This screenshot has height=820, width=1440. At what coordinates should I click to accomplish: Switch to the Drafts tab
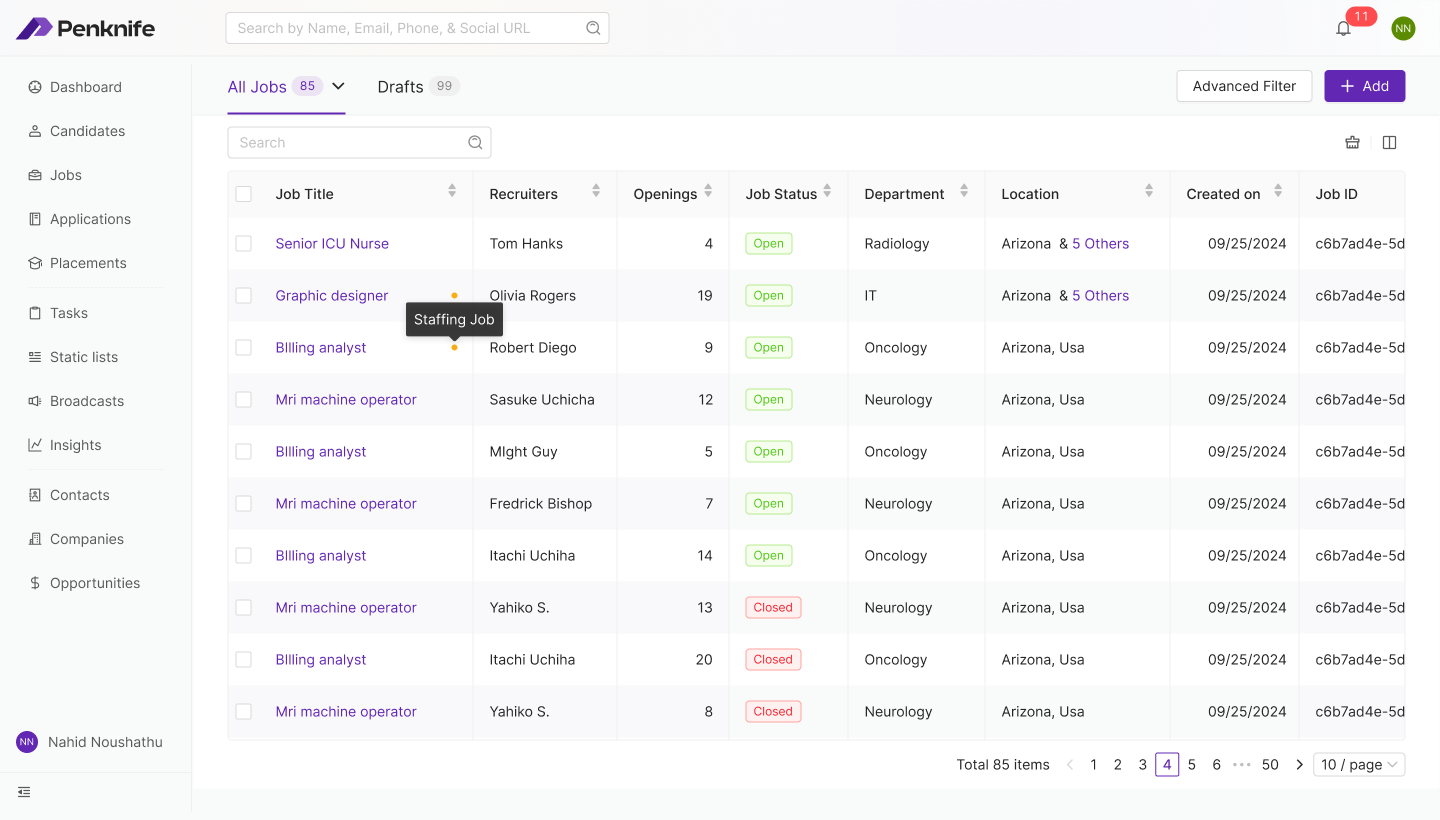click(418, 87)
